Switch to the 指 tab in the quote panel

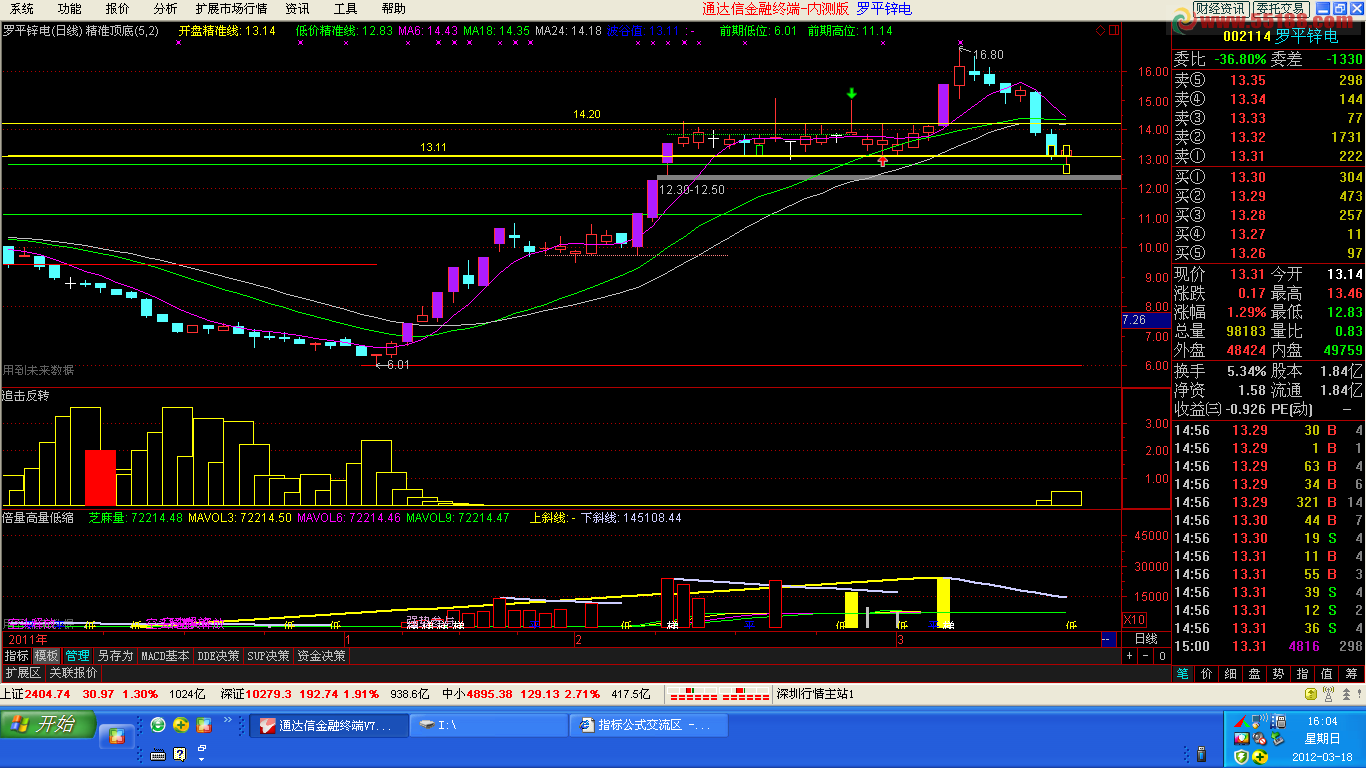1303,674
